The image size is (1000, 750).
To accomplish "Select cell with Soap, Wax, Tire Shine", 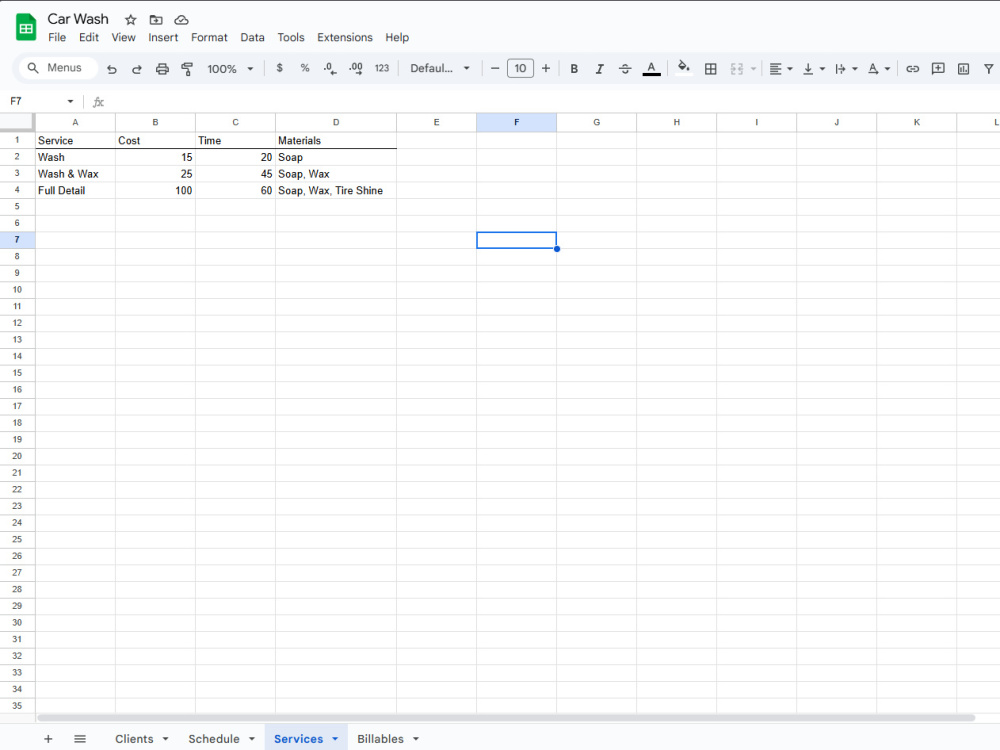I will [x=336, y=191].
